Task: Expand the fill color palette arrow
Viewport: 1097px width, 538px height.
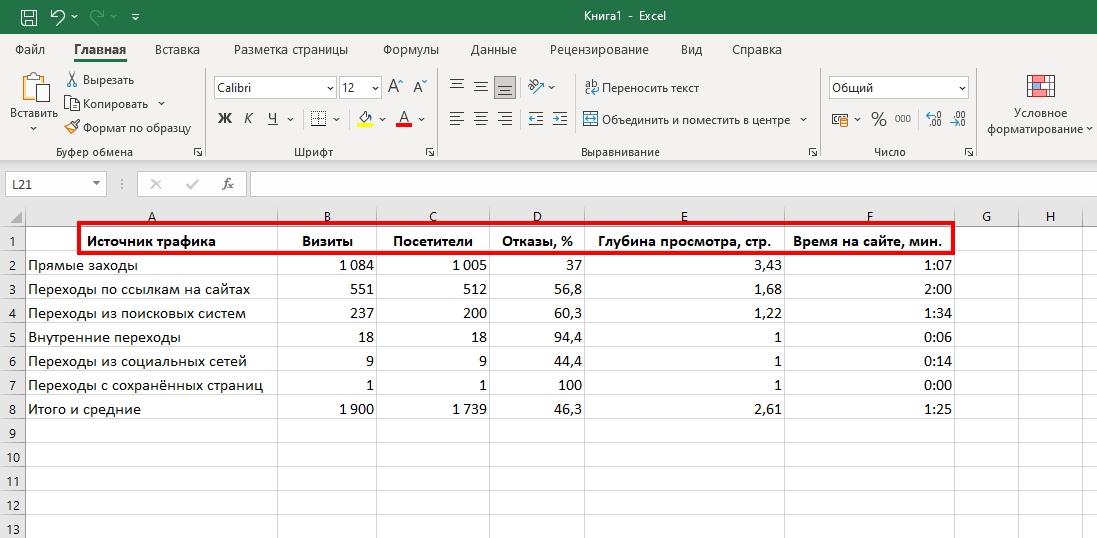Action: pos(383,120)
